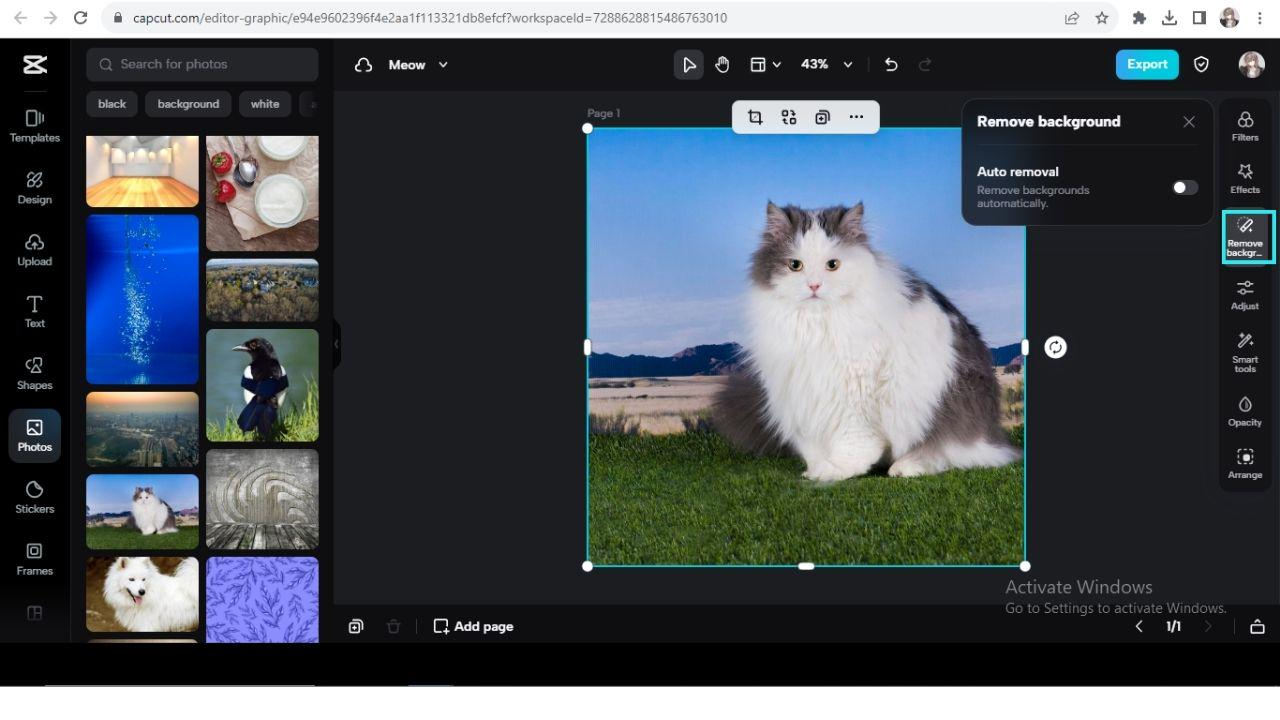Open the Meow project name dropdown

(x=418, y=64)
